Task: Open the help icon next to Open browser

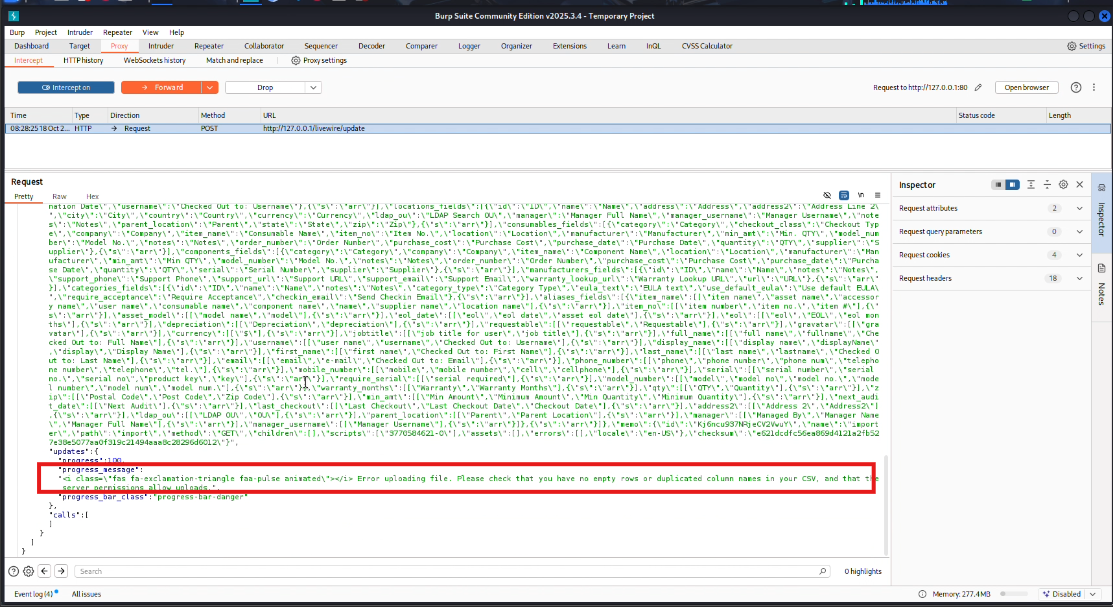Action: pyautogui.click(x=1076, y=87)
